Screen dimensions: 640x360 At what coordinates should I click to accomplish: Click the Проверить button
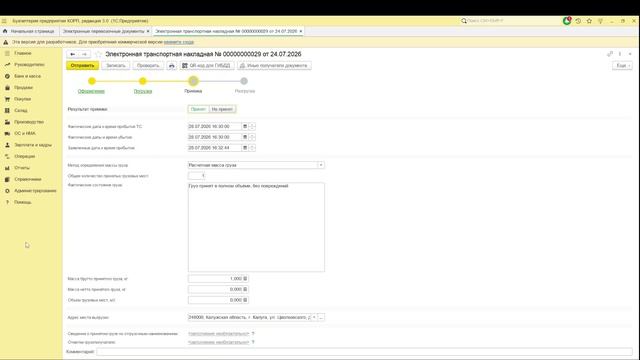tap(148, 65)
